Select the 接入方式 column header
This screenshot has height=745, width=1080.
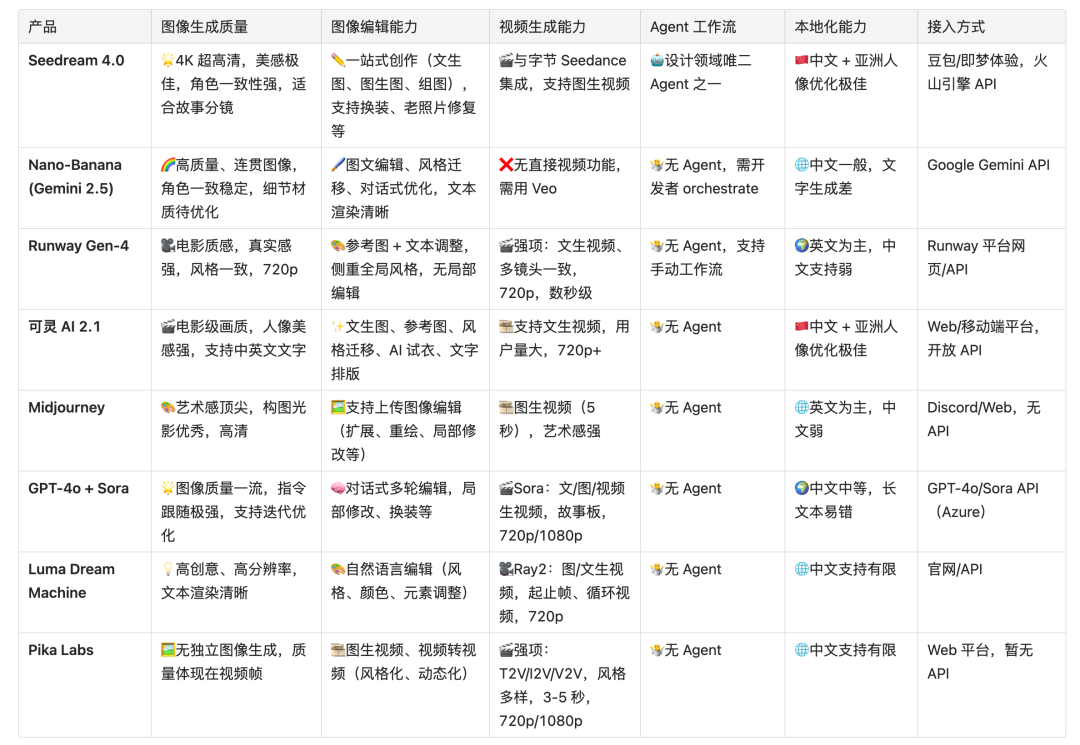954,27
